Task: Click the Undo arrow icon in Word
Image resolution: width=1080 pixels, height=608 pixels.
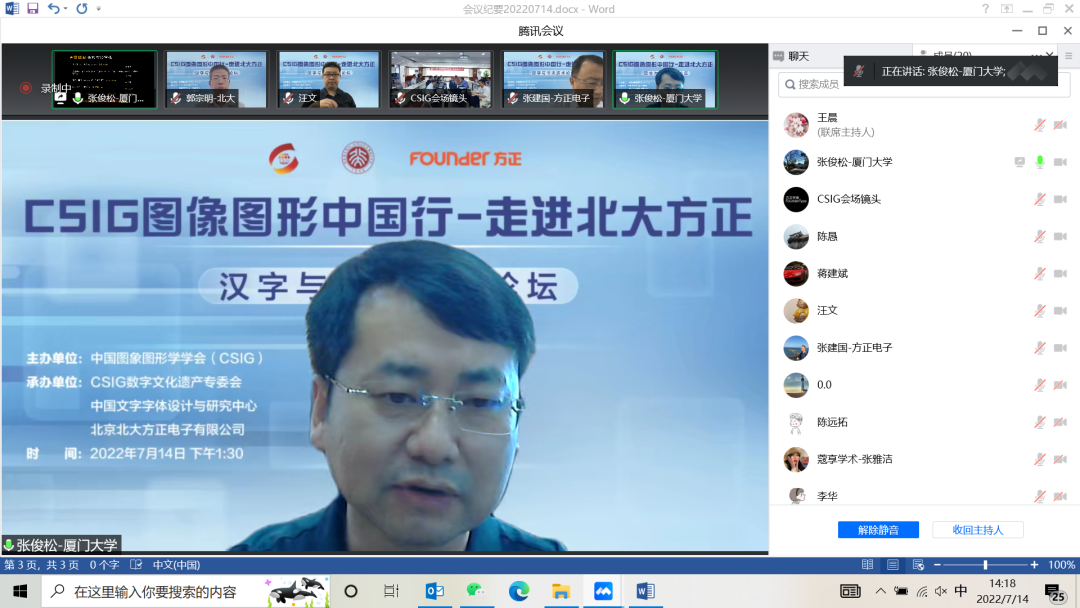Action: point(53,9)
